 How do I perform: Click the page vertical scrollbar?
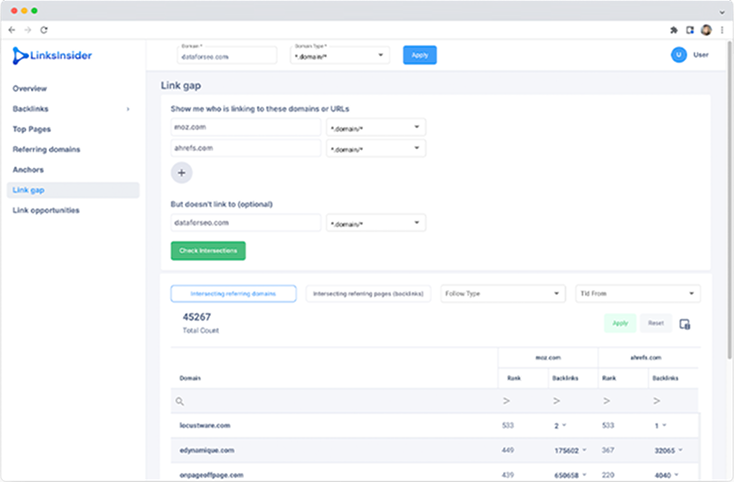point(729,200)
